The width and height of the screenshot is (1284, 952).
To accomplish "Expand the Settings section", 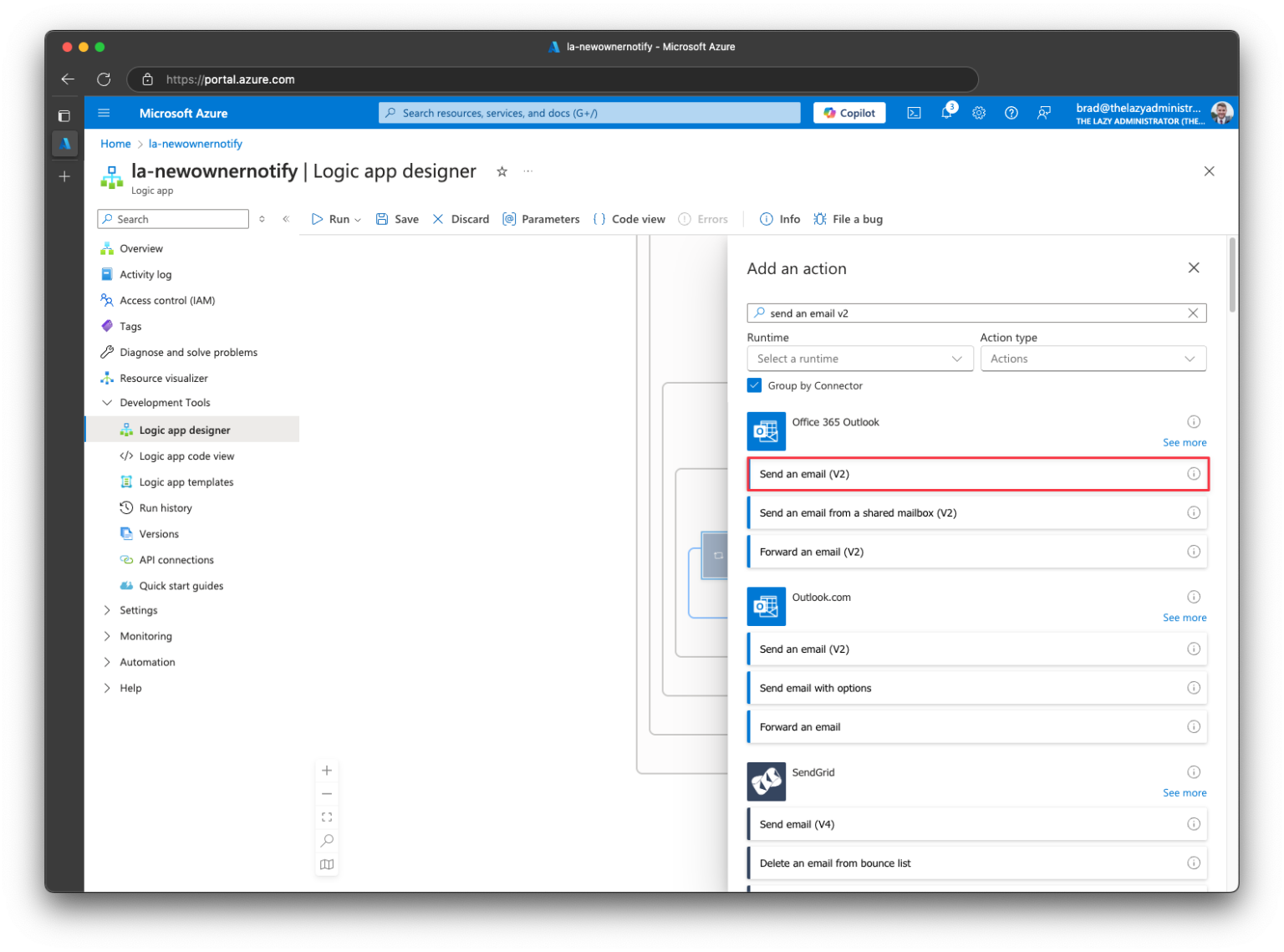I will click(x=107, y=610).
